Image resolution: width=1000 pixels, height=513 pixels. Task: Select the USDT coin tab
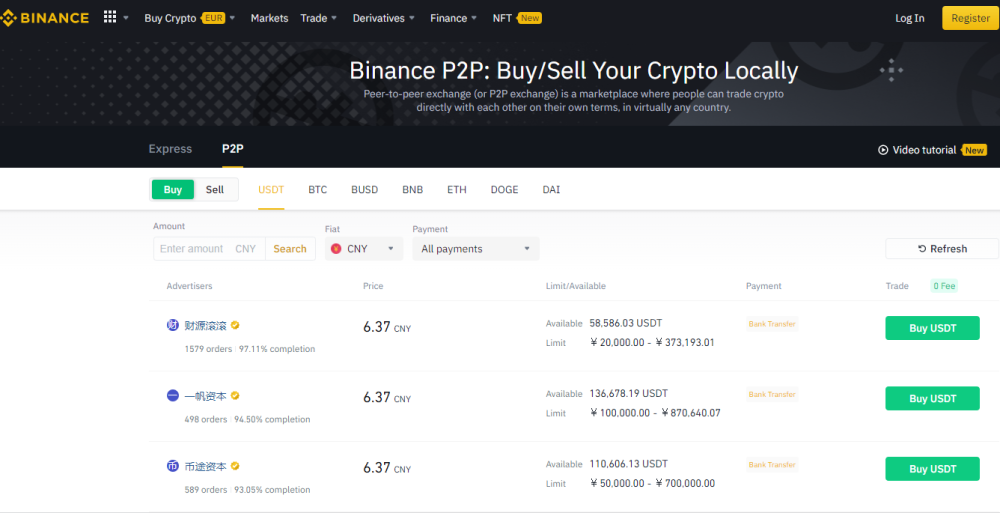tap(271, 190)
